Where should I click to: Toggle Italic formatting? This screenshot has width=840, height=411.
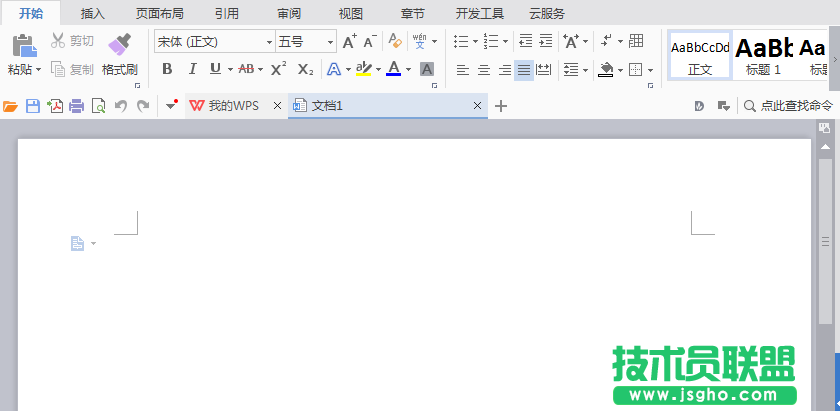point(191,69)
